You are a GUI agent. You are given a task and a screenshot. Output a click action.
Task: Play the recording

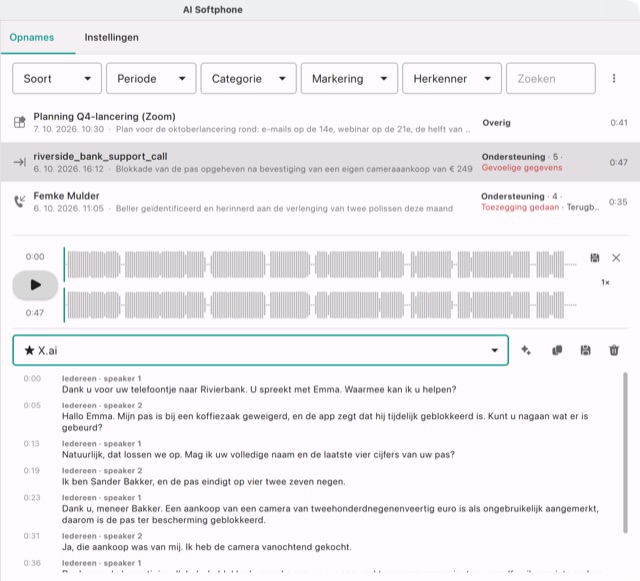click(35, 285)
